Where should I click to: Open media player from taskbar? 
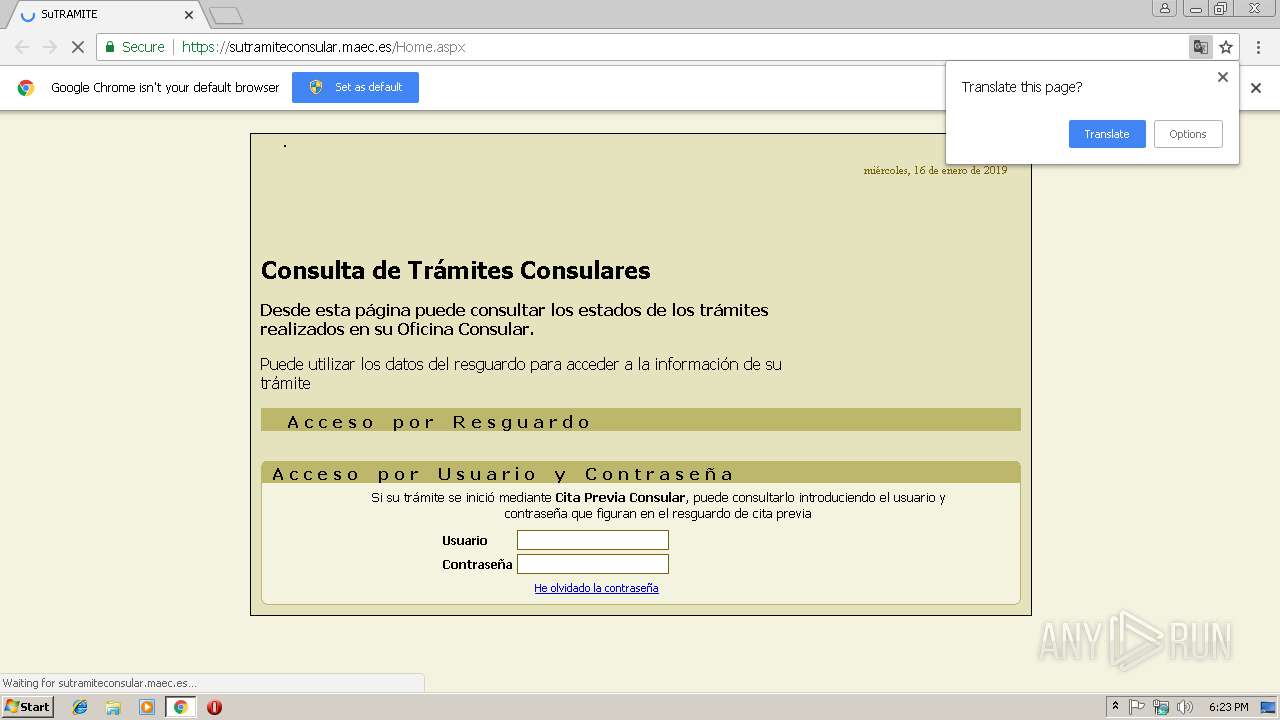click(x=147, y=707)
